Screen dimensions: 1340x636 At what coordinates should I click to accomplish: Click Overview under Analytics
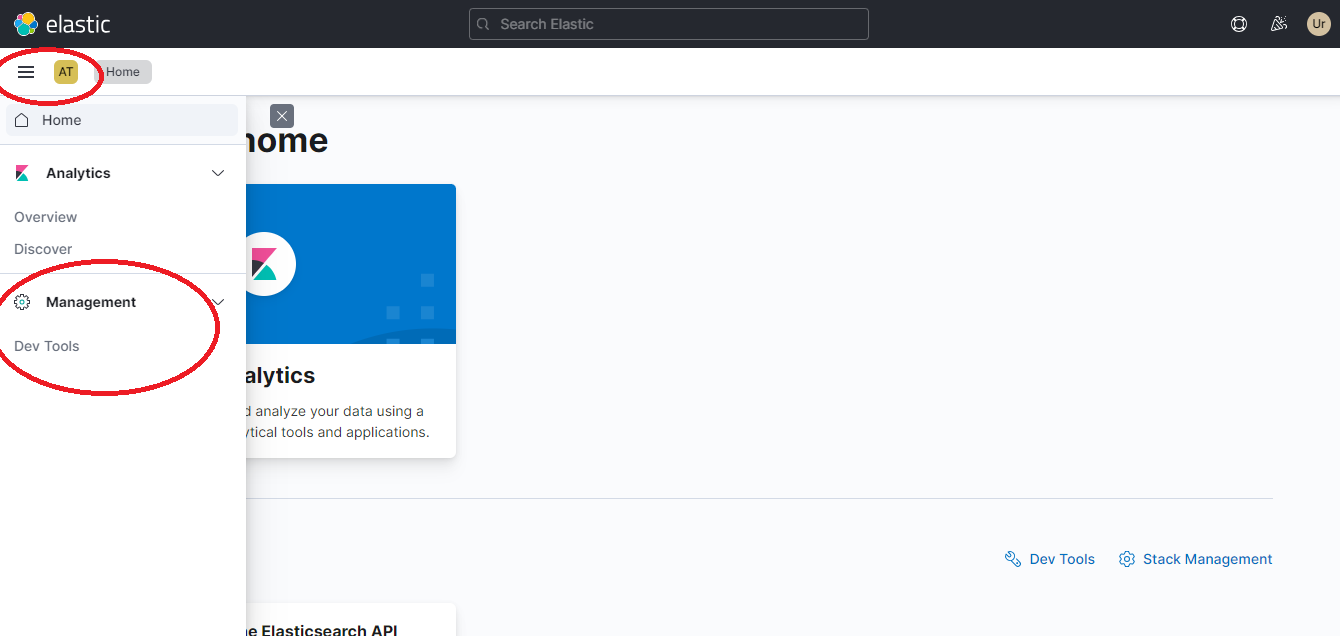45,217
